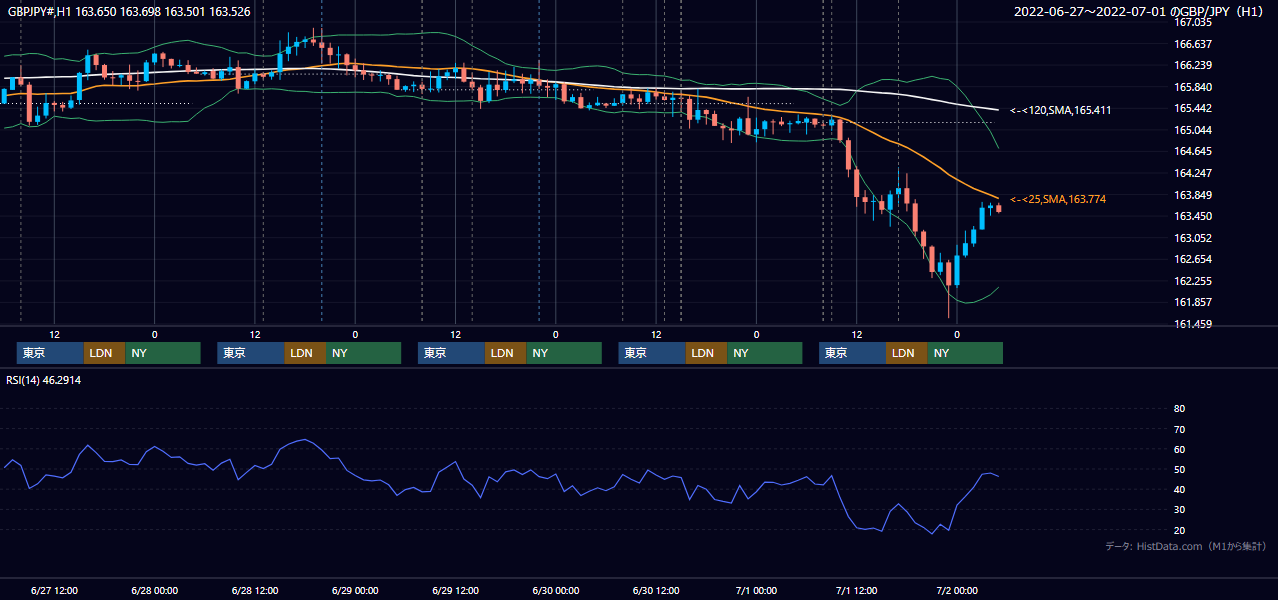Click RSI scale value 50
The image size is (1278, 600).
pos(1179,469)
